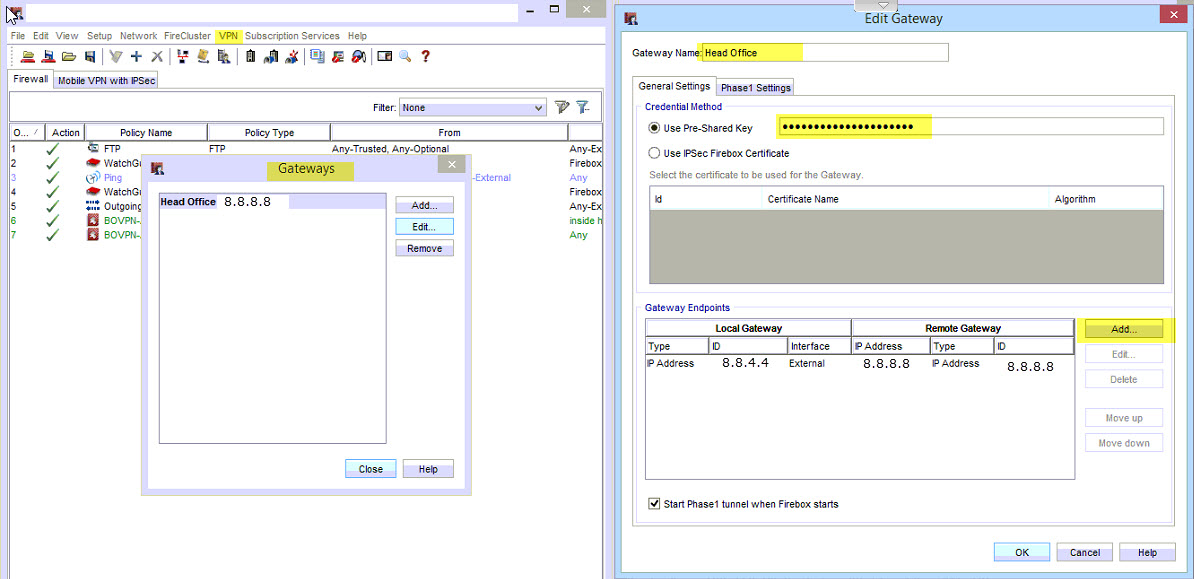Click the network configuration icon after delete X

(x=183, y=56)
